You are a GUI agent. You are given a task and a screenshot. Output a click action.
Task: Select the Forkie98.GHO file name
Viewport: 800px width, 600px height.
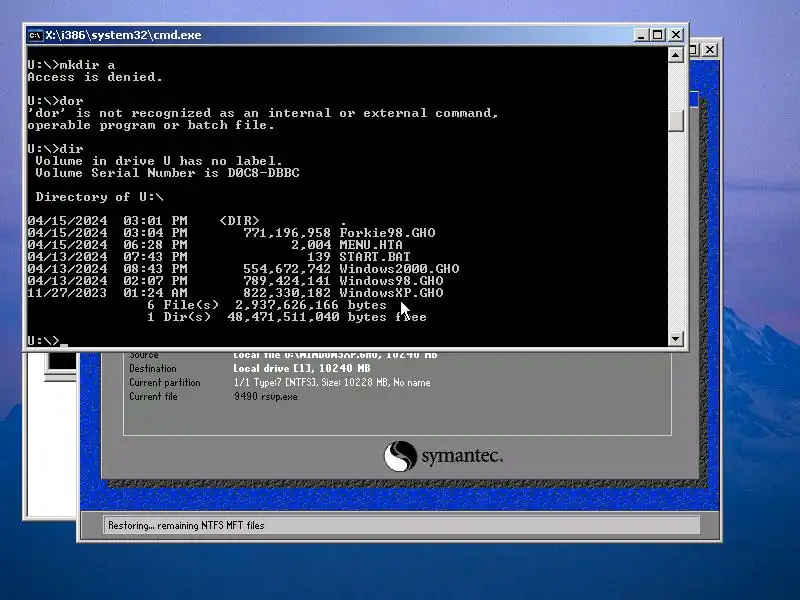click(x=387, y=233)
